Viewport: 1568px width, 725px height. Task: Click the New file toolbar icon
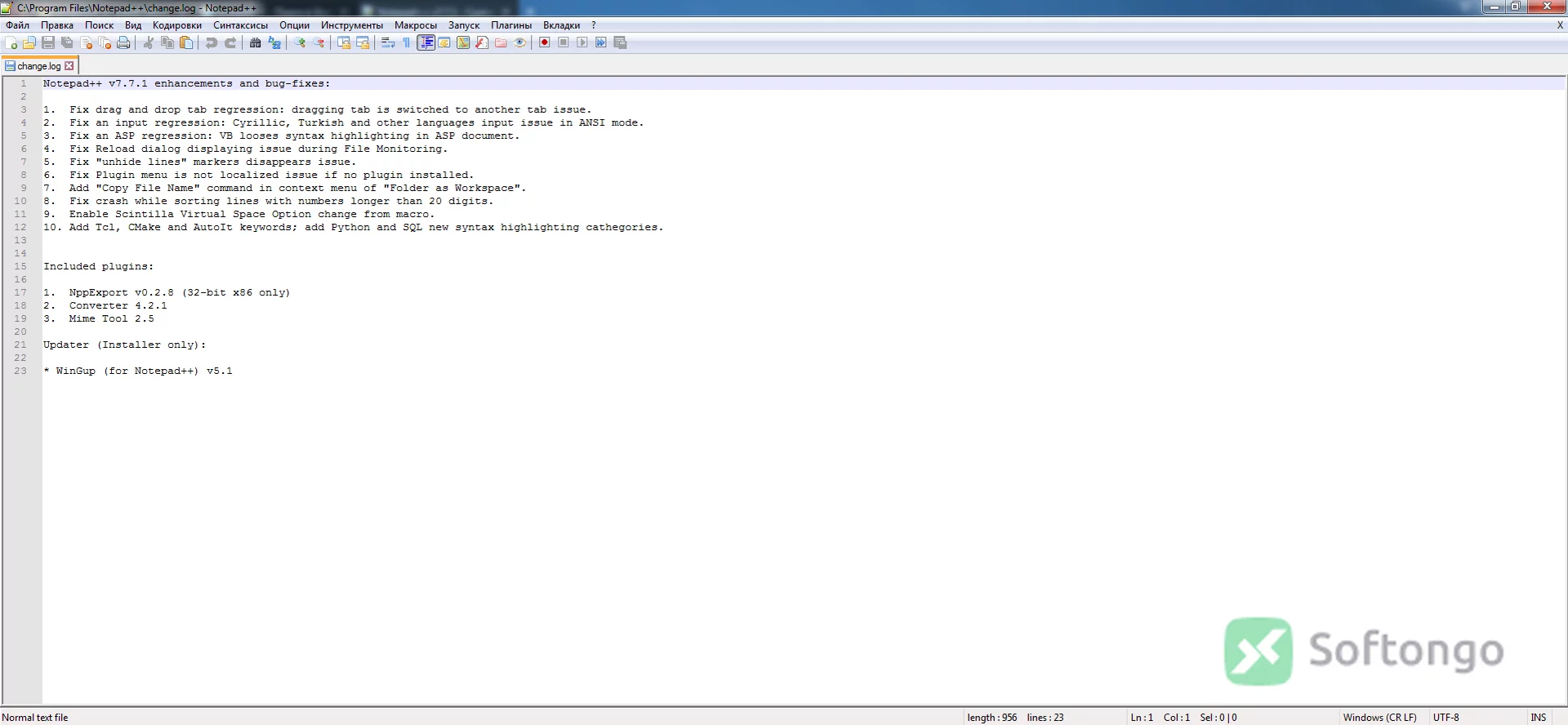pos(11,42)
